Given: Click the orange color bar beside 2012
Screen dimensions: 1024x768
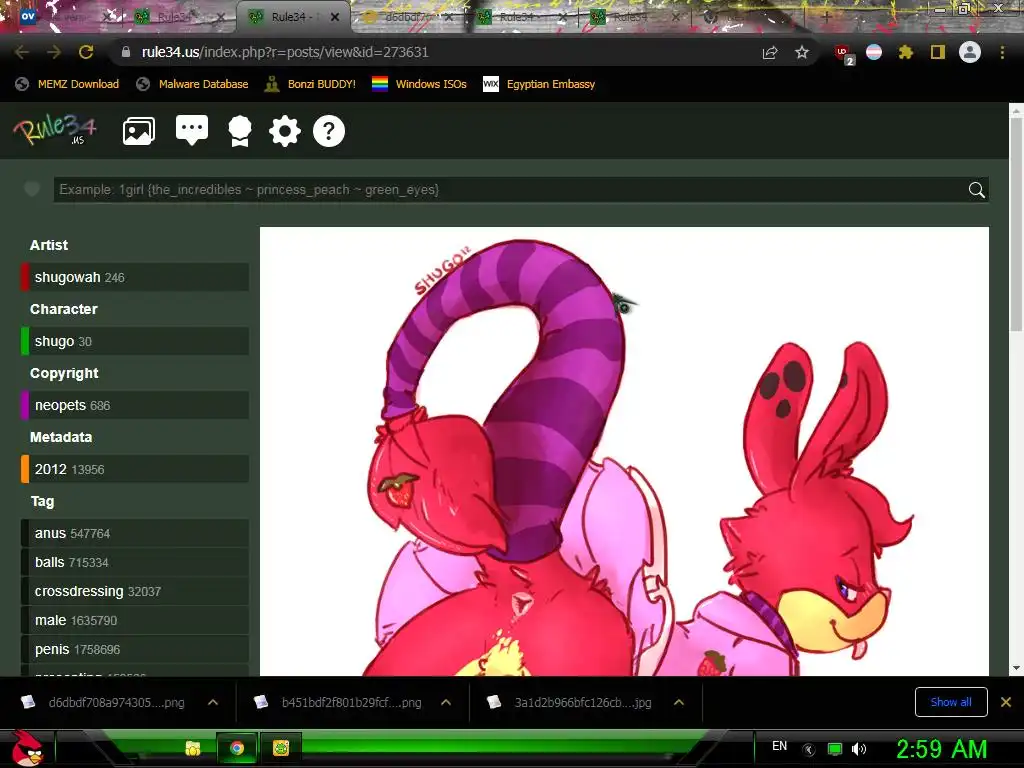Looking at the screenshot, I should (25, 469).
